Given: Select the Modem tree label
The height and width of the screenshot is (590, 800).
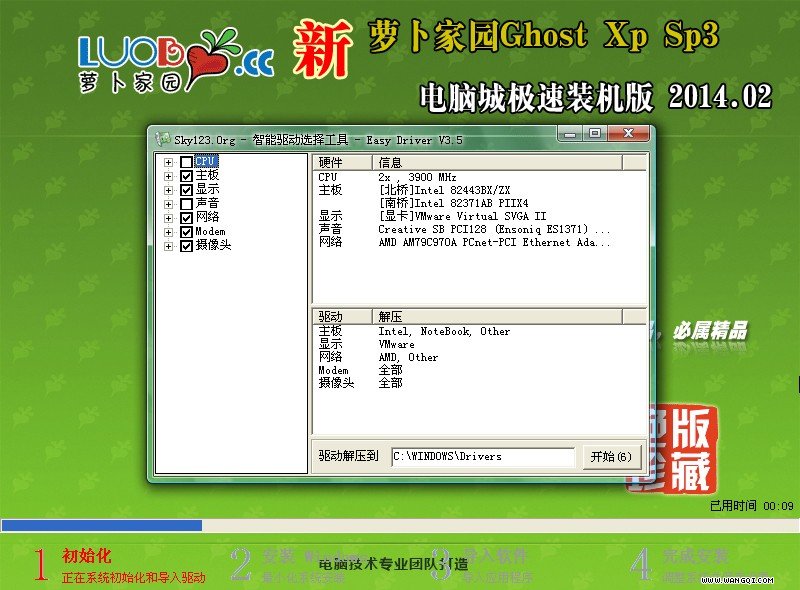Looking at the screenshot, I should pos(210,232).
